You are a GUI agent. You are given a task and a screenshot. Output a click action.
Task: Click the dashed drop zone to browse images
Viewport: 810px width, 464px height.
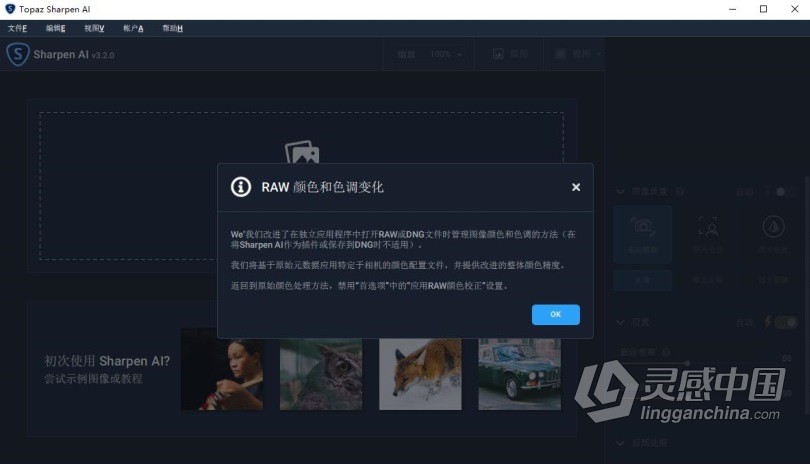point(301,185)
